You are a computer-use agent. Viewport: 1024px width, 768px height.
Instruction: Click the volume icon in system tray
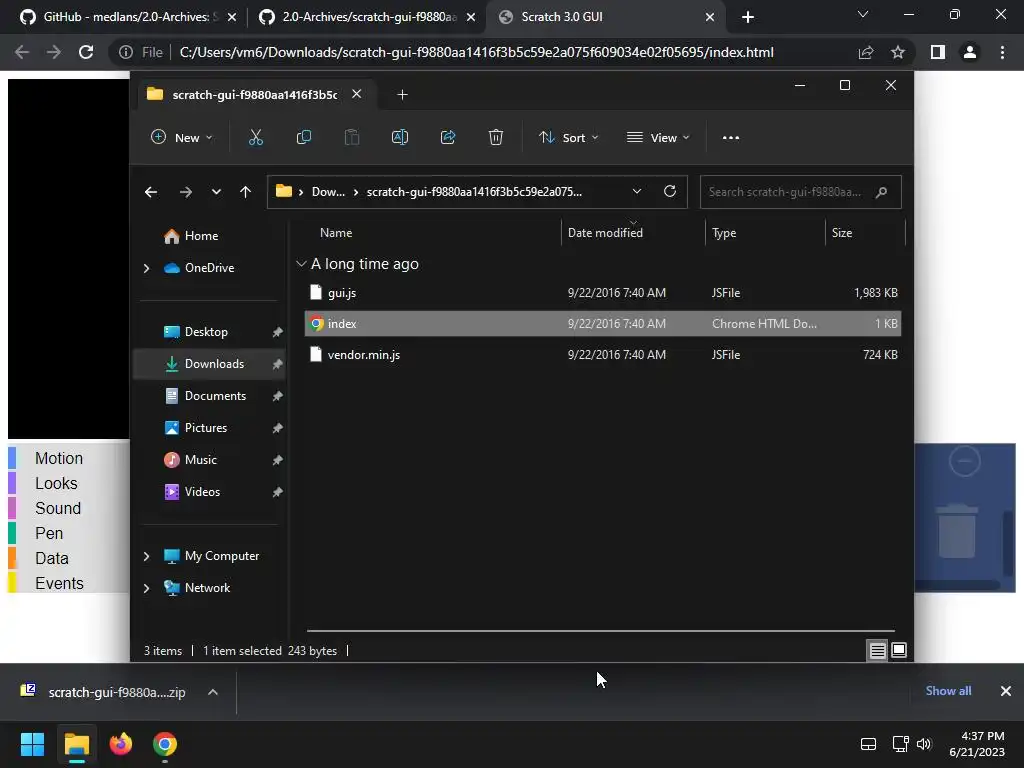click(x=923, y=744)
